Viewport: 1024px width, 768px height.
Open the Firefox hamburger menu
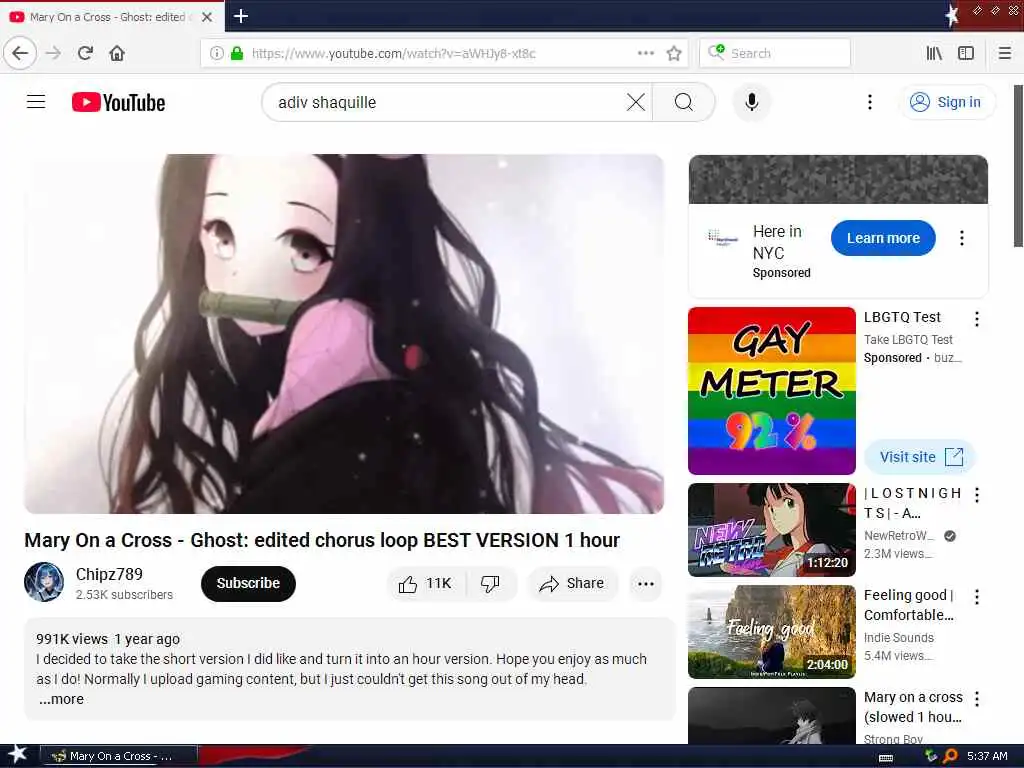pos(1004,53)
